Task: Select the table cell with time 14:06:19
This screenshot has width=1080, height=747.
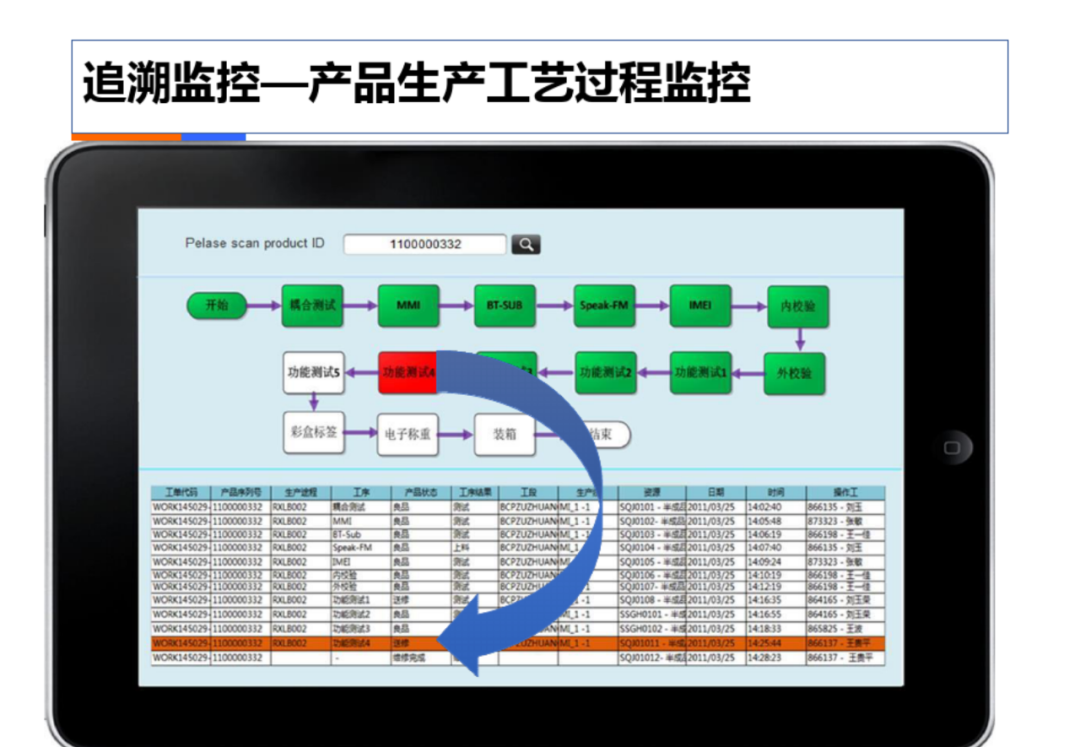Action: pos(776,534)
